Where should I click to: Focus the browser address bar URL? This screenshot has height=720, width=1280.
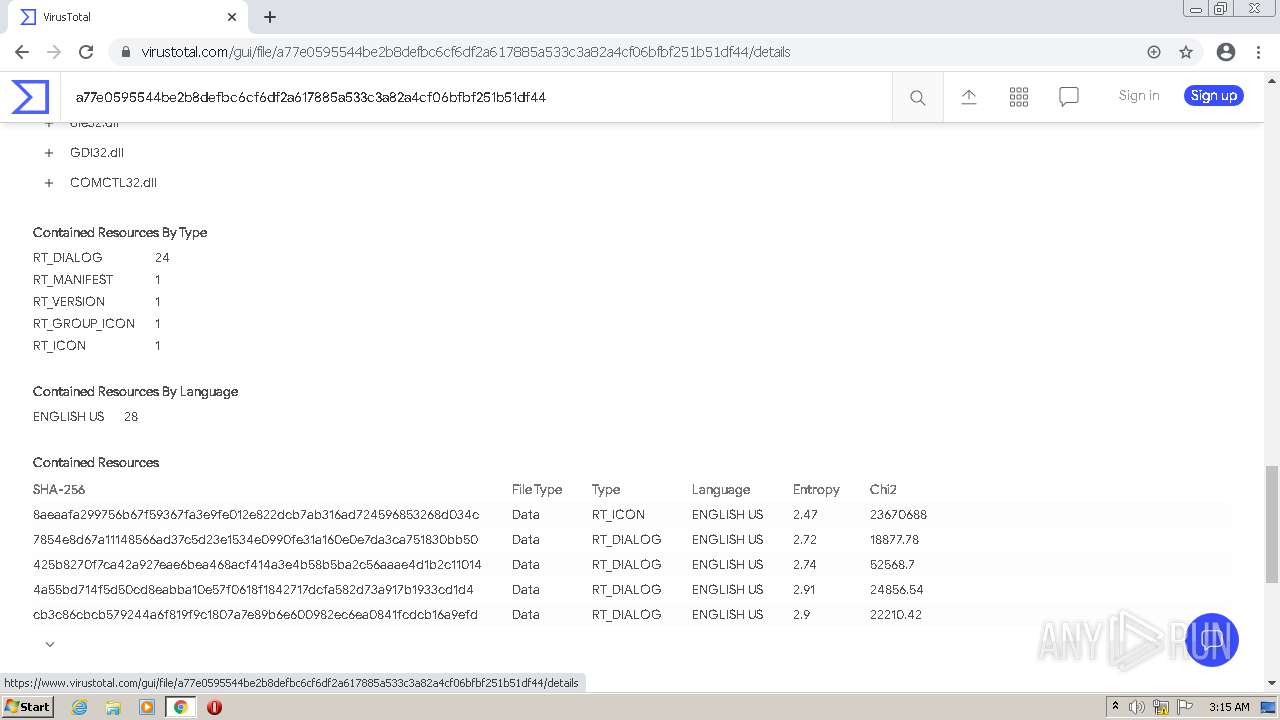[466, 52]
